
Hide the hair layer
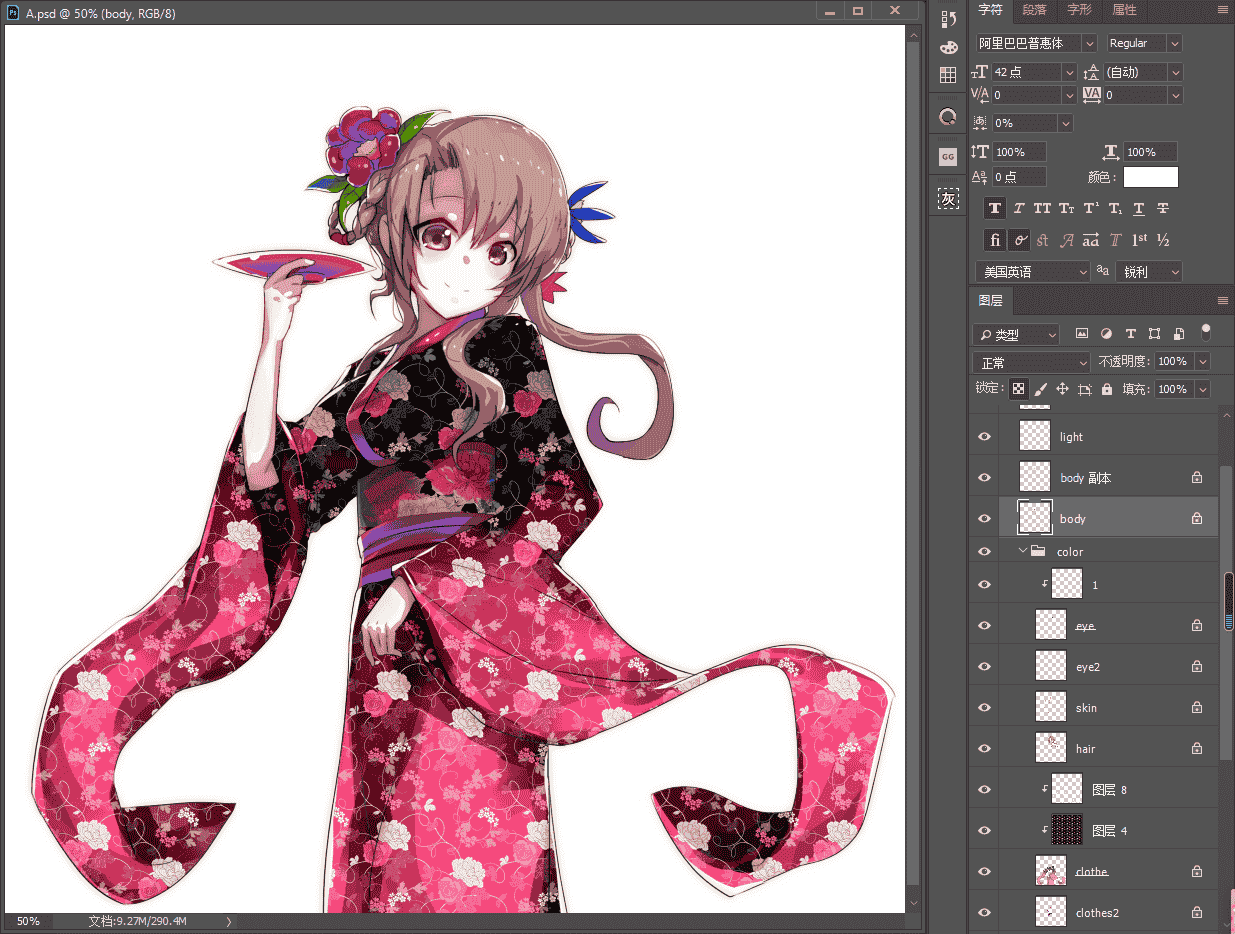tap(984, 749)
